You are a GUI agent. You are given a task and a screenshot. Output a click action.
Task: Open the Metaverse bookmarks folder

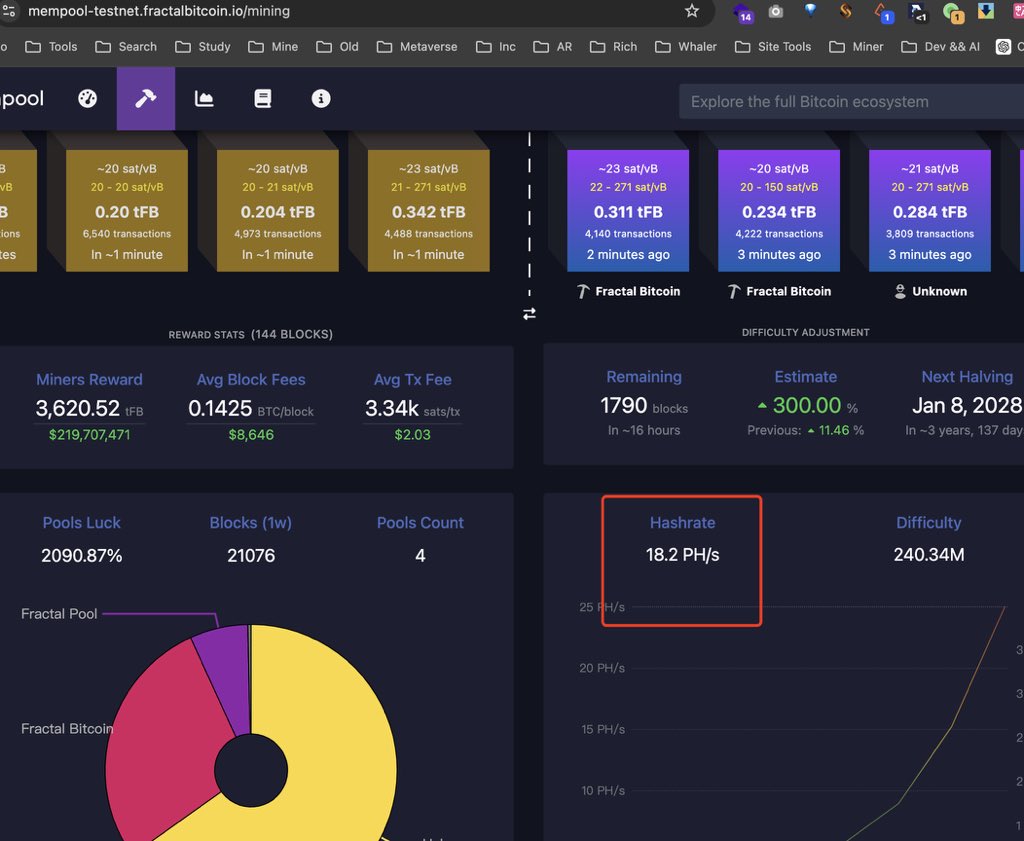pos(417,47)
